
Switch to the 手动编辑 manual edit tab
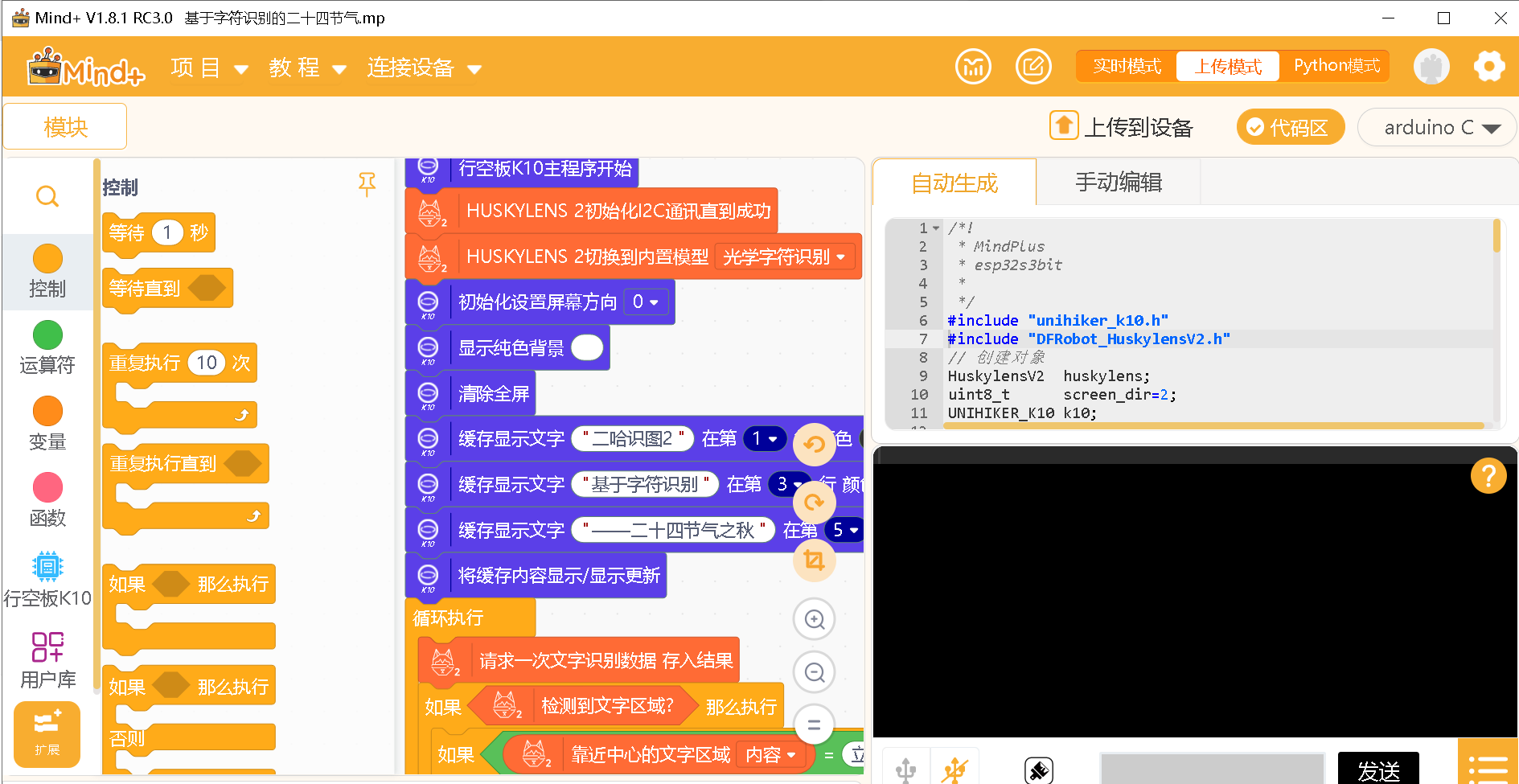coord(1119,183)
